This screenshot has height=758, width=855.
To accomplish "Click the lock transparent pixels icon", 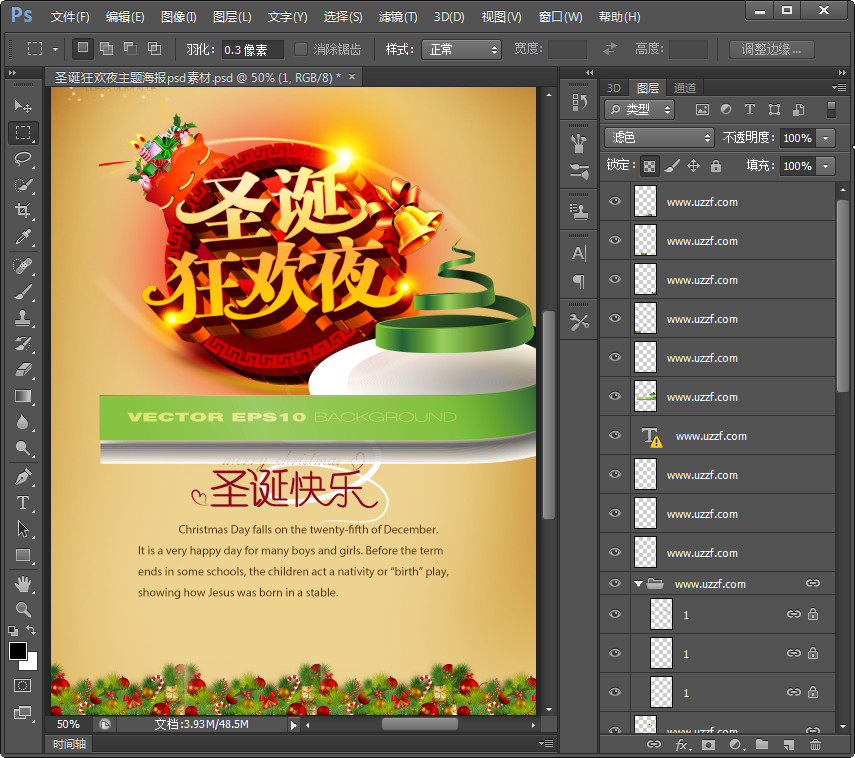I will pyautogui.click(x=649, y=166).
